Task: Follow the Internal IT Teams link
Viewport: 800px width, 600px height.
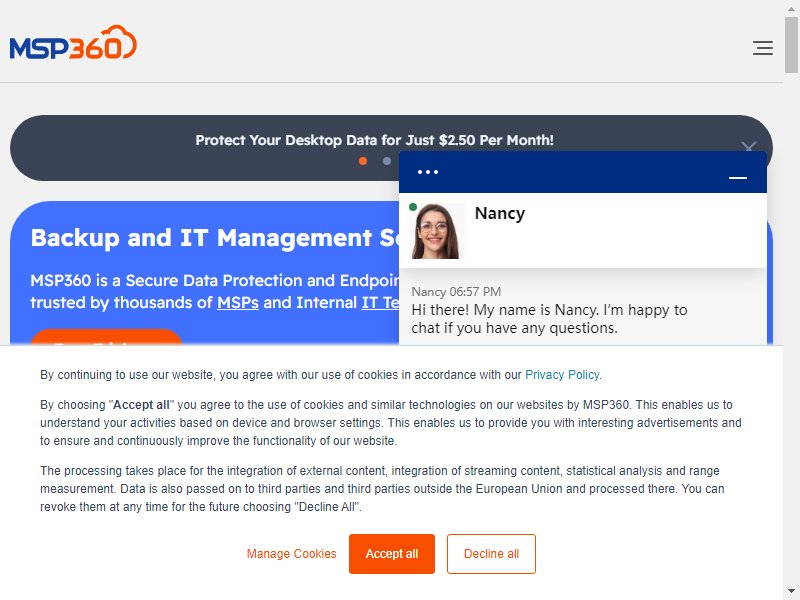Action: tap(381, 303)
